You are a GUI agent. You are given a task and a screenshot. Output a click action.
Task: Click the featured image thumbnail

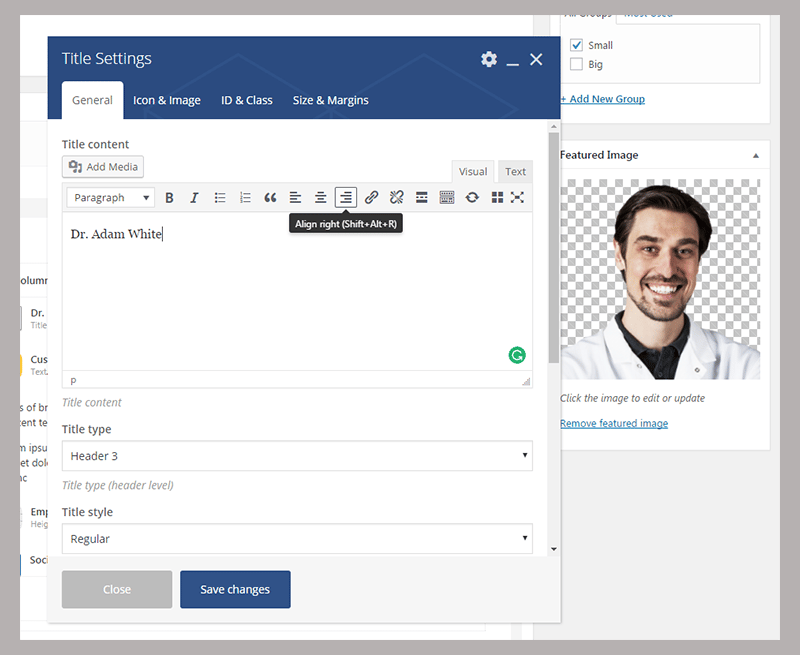point(660,279)
